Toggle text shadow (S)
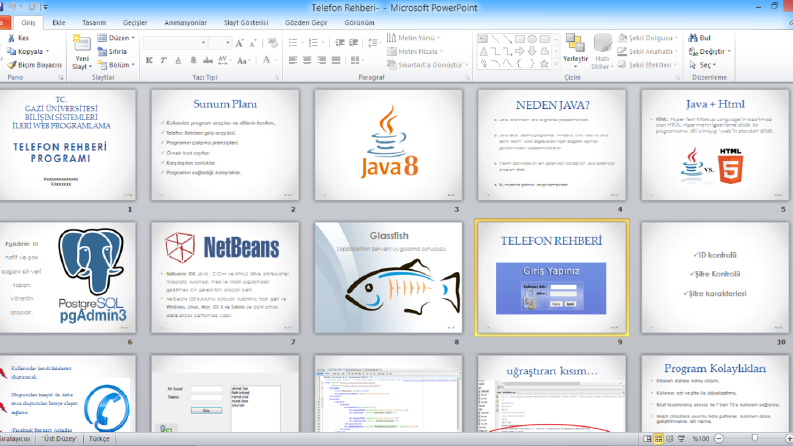793x446 pixels. coord(193,60)
